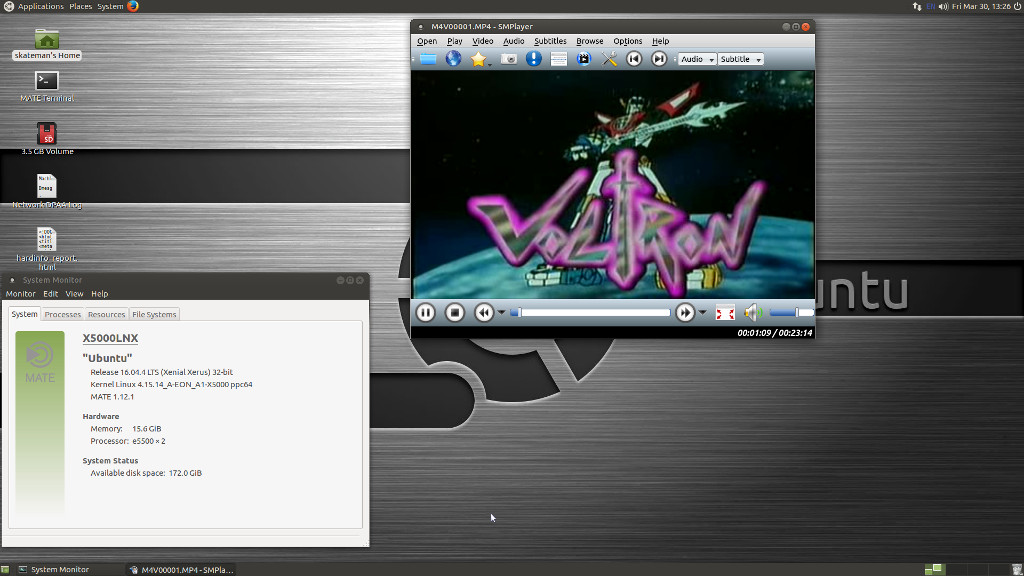Open SMPlayer preferences via wrench-and-screwdriver icon
The height and width of the screenshot is (576, 1024).
click(x=609, y=59)
